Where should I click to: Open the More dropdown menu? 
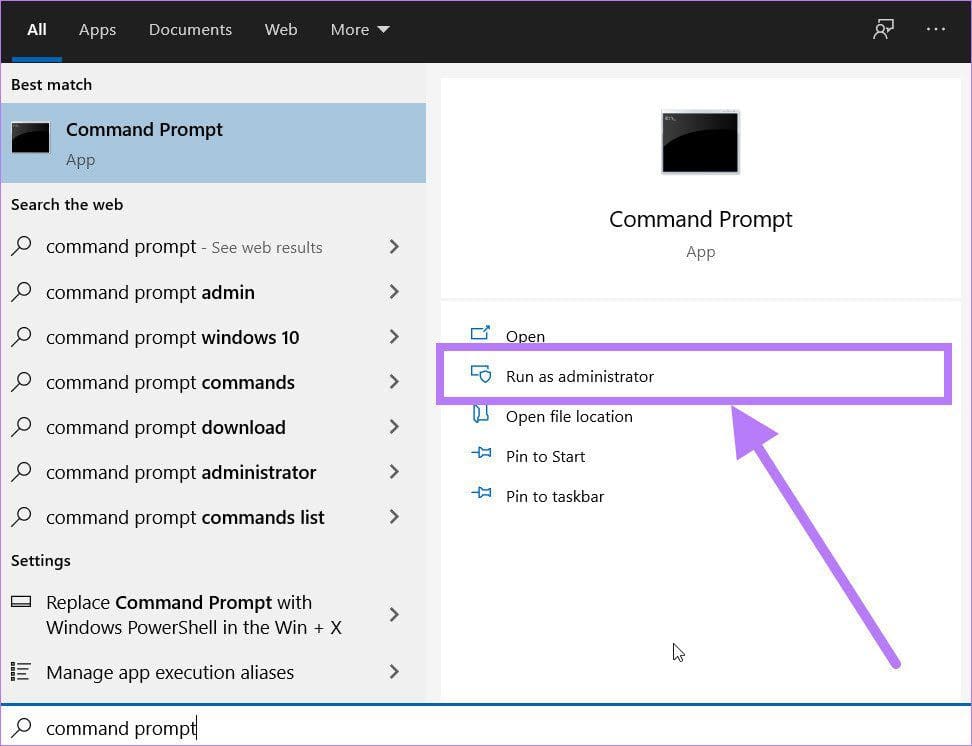(x=360, y=30)
